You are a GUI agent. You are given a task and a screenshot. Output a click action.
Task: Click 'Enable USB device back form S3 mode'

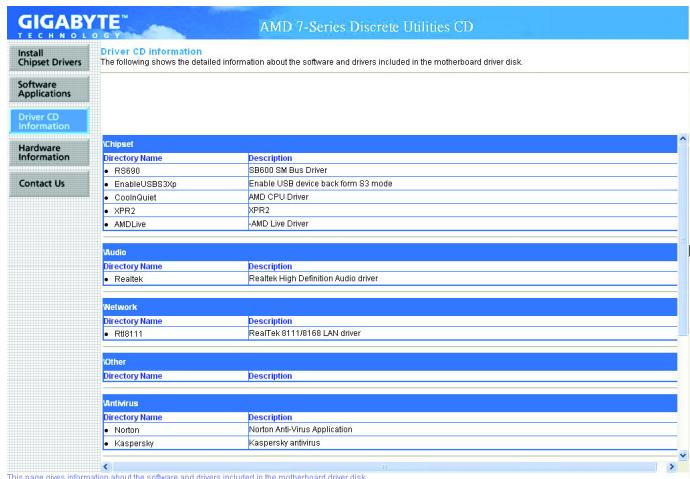tap(320, 184)
